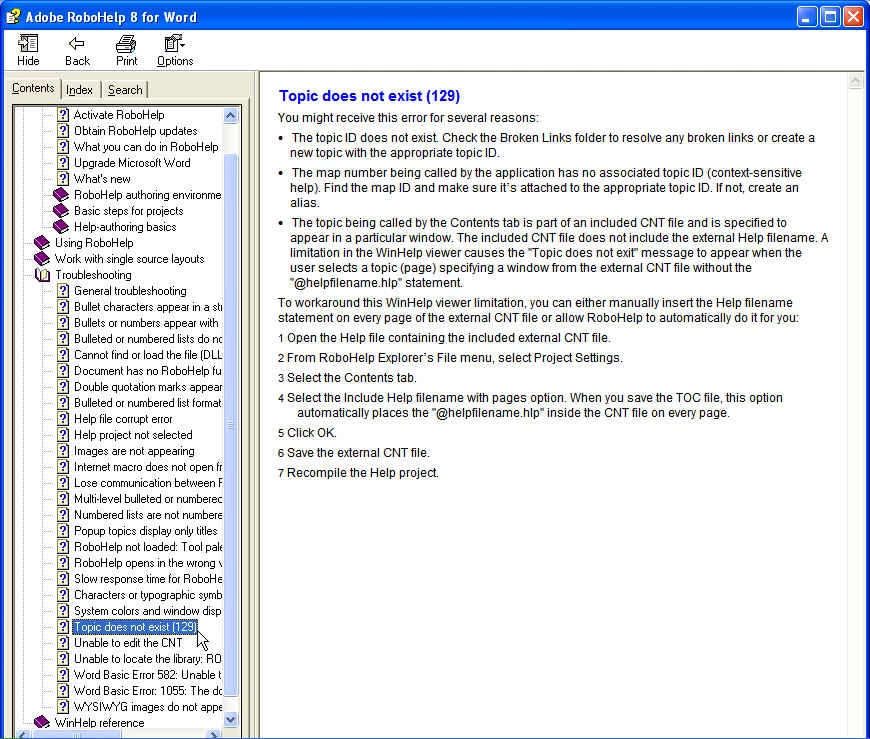Click the open Troubleshooting book icon

tap(42, 275)
